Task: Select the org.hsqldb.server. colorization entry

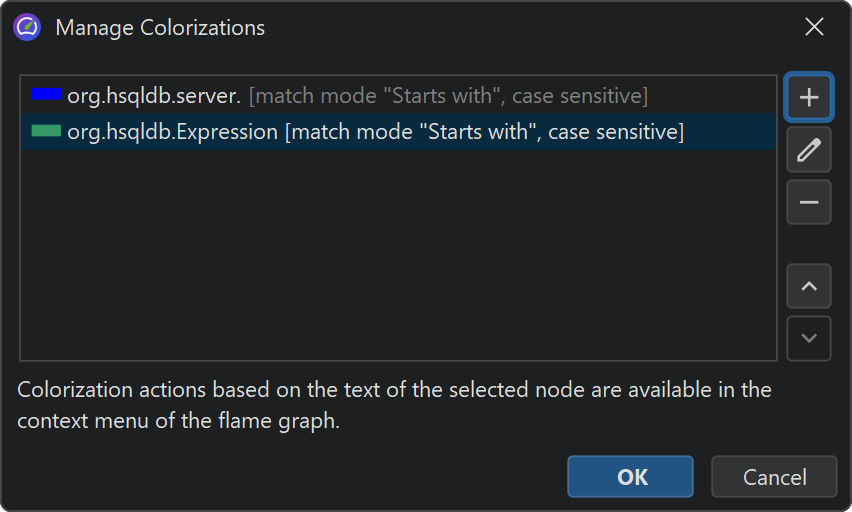Action: click(x=154, y=96)
